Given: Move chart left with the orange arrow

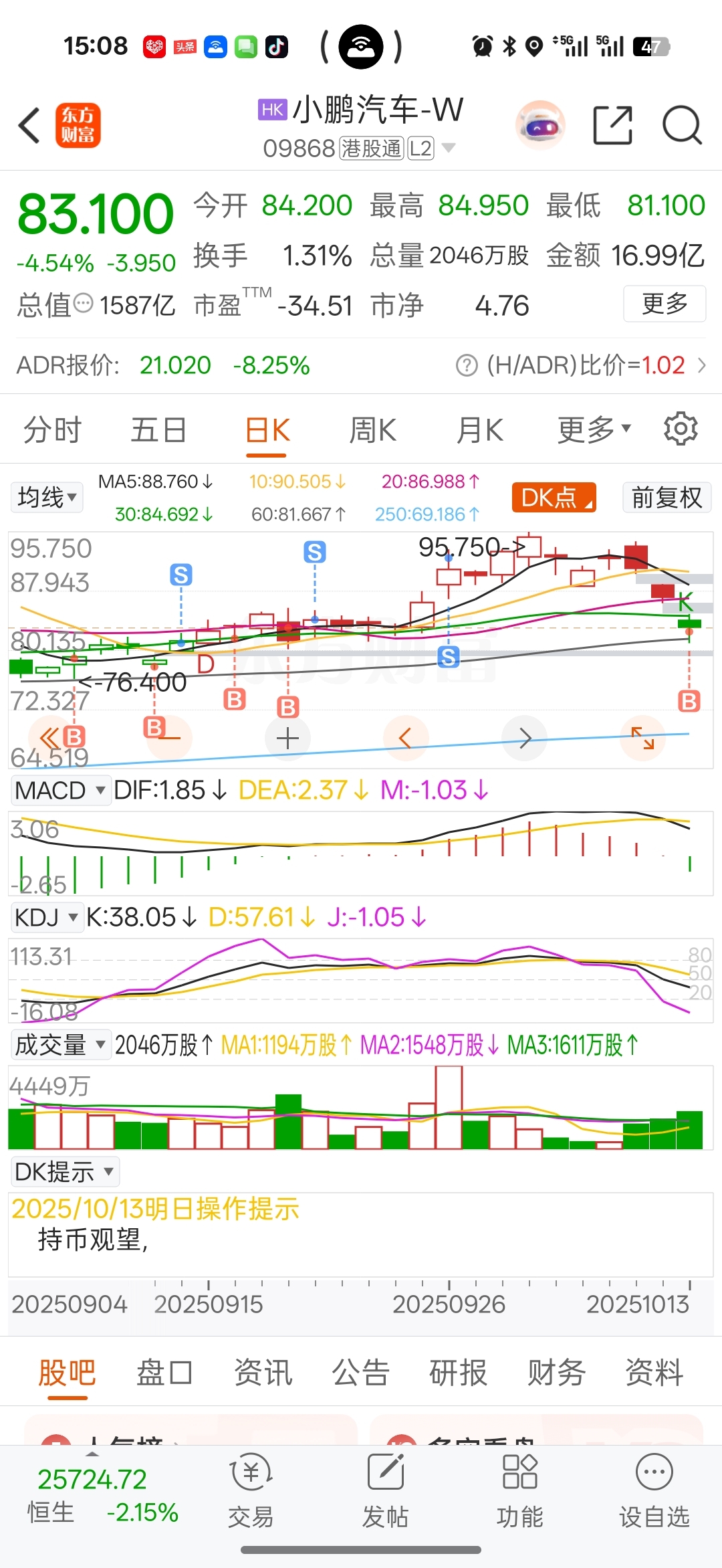Looking at the screenshot, I should point(405,739).
